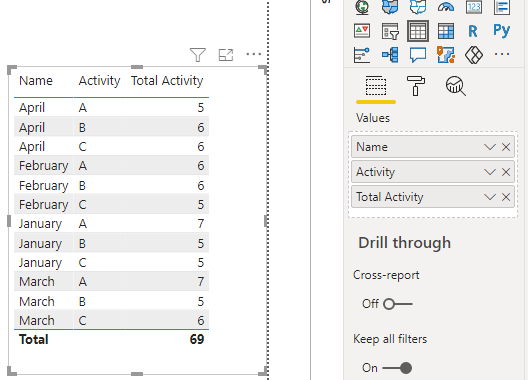This screenshot has height=380, width=528.
Task: Sort by the Activity column header
Action: coord(99,81)
